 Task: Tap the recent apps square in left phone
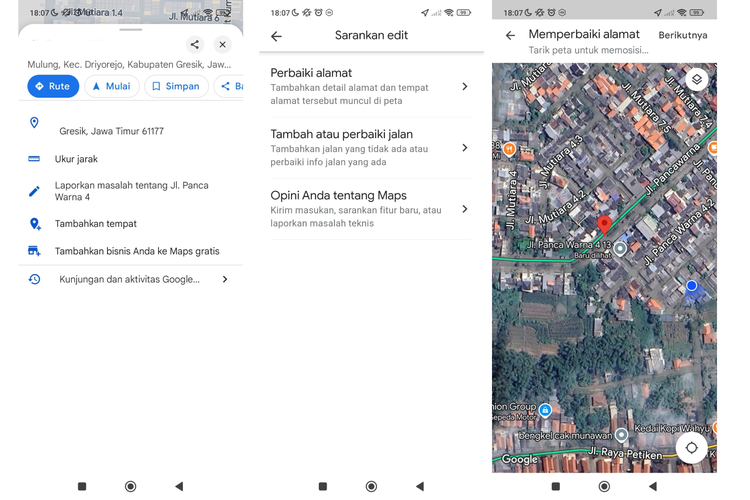pos(82,486)
